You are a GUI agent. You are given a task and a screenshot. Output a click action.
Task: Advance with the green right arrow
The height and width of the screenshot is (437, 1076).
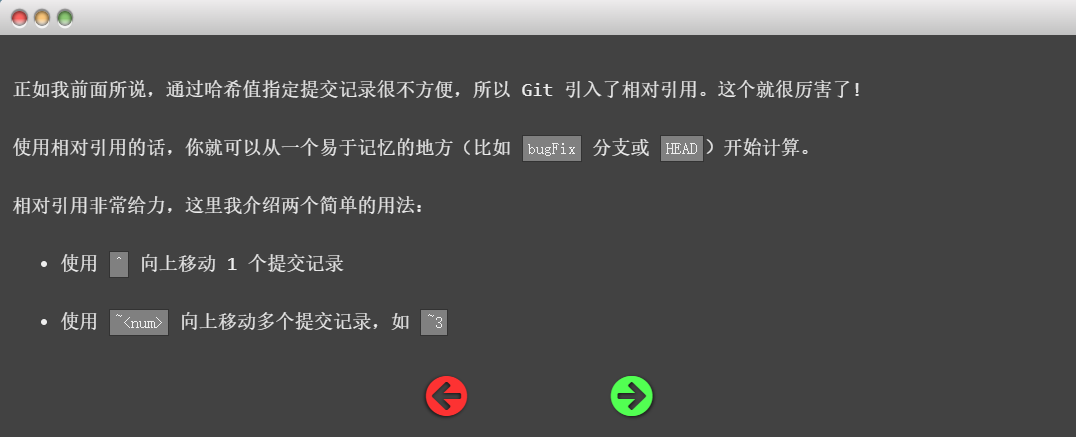631,397
